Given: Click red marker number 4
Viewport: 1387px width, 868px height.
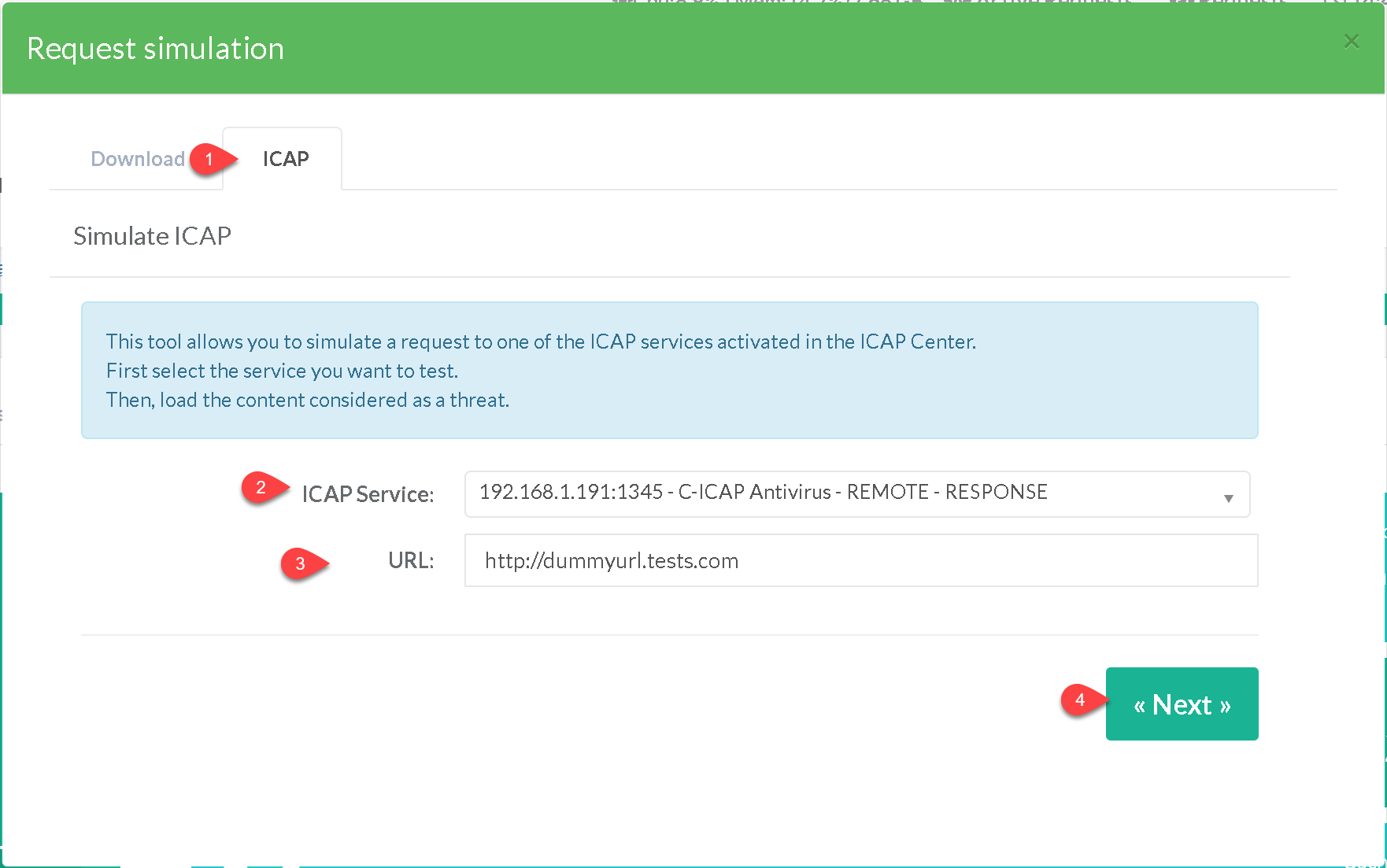Looking at the screenshot, I should pos(1080,700).
